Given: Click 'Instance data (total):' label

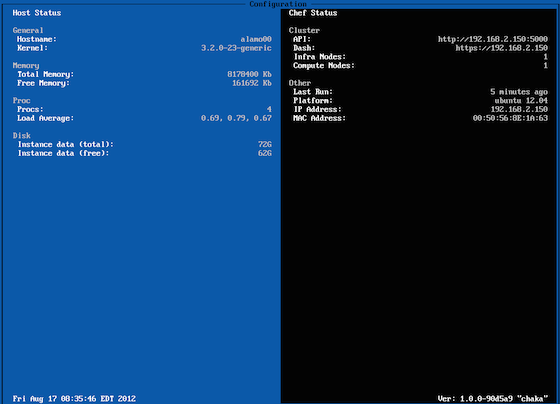Looking at the screenshot, I should [65, 145].
